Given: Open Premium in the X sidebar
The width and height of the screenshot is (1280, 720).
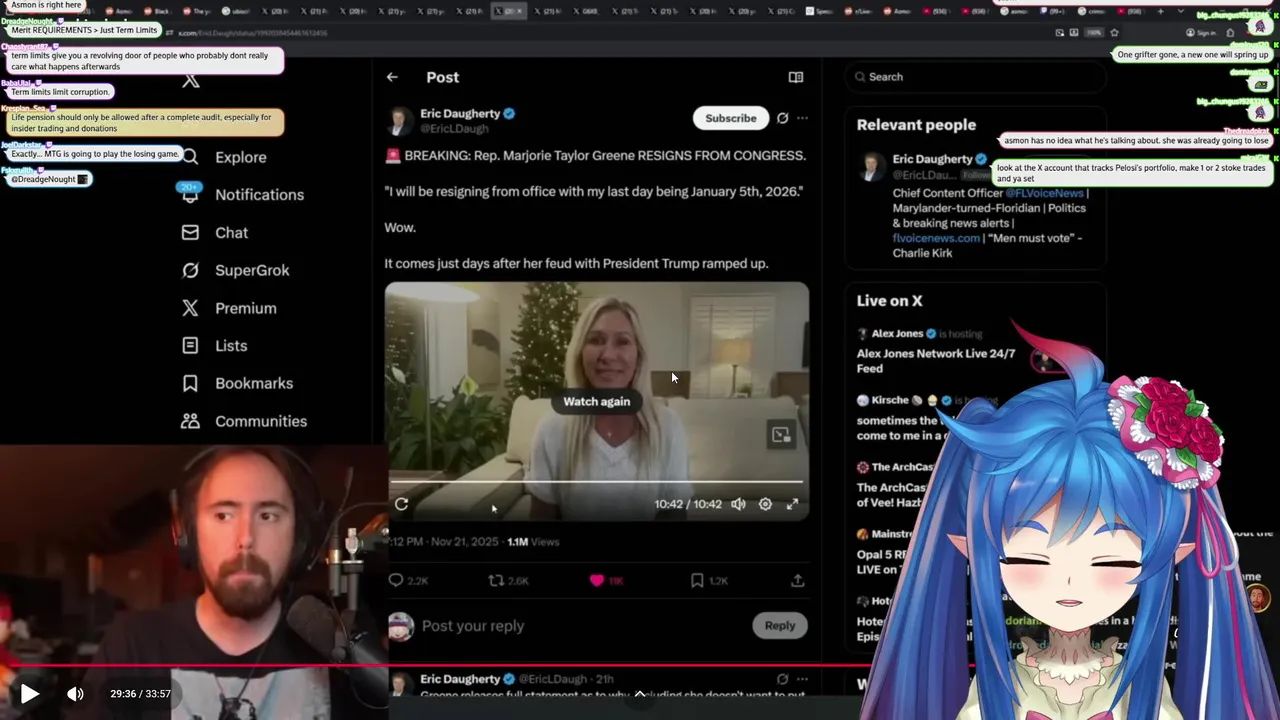Looking at the screenshot, I should point(245,309).
